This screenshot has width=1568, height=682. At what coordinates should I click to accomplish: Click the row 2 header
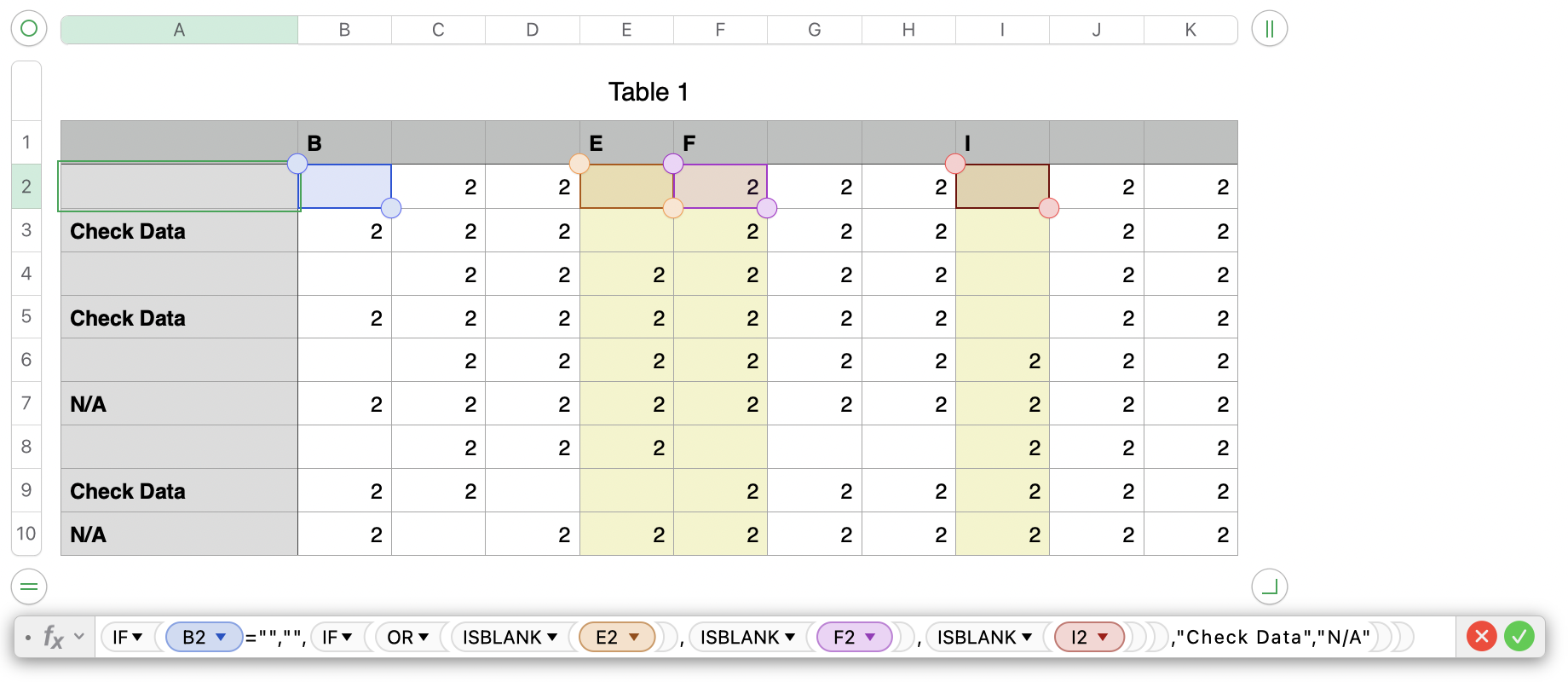pos(26,187)
